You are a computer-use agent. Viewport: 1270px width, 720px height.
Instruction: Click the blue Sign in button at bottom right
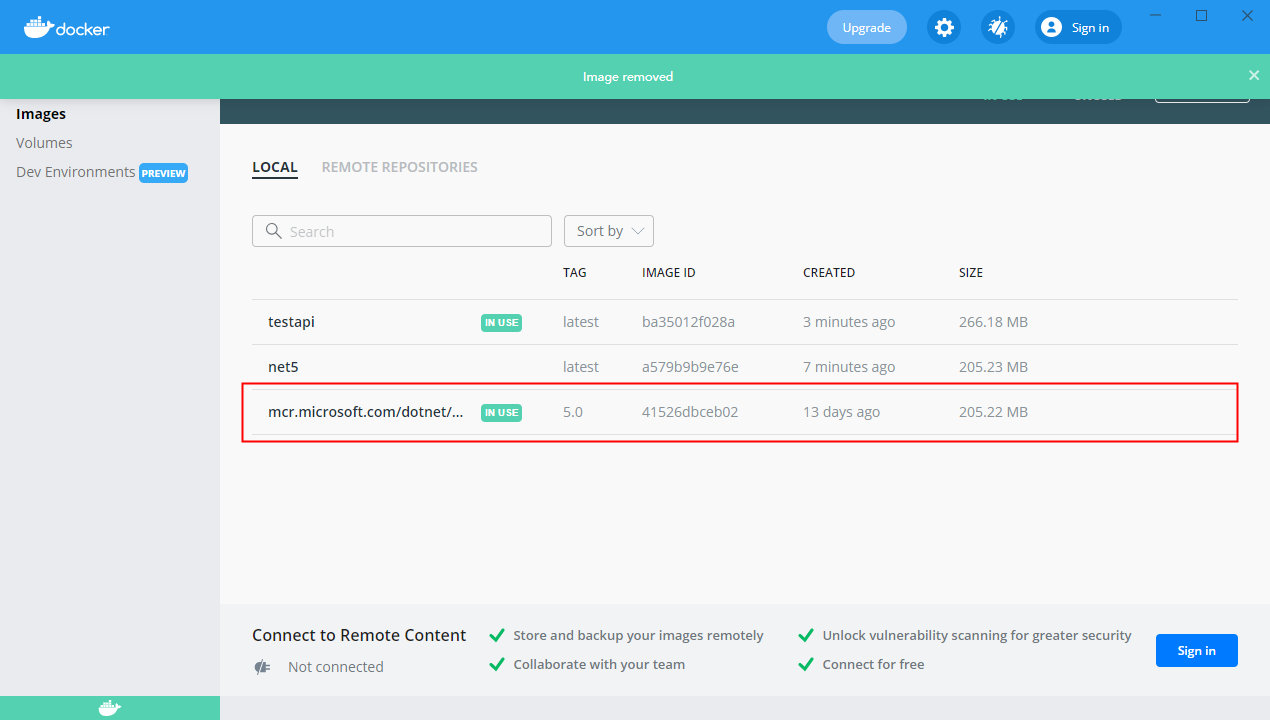tap(1196, 650)
